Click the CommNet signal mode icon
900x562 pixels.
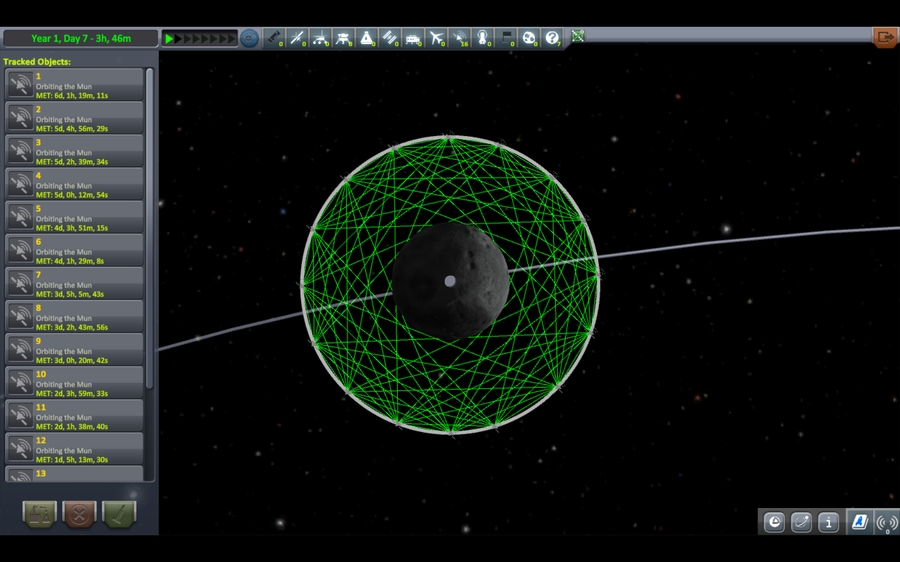(887, 522)
